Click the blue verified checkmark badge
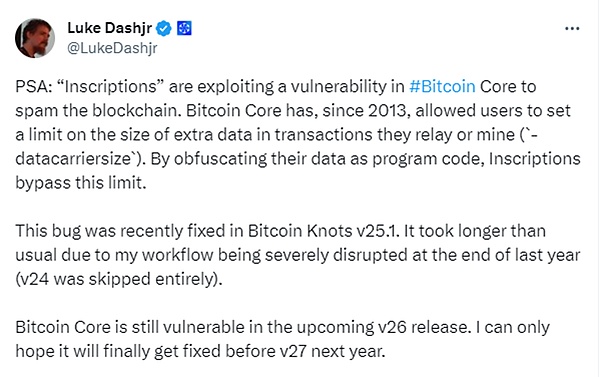Image resolution: width=600 pixels, height=377 pixels. coord(164,28)
